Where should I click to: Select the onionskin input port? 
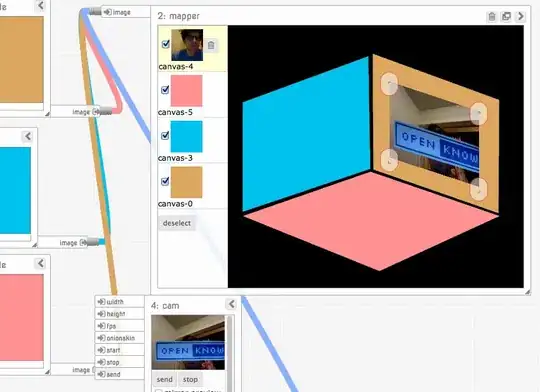(120, 338)
